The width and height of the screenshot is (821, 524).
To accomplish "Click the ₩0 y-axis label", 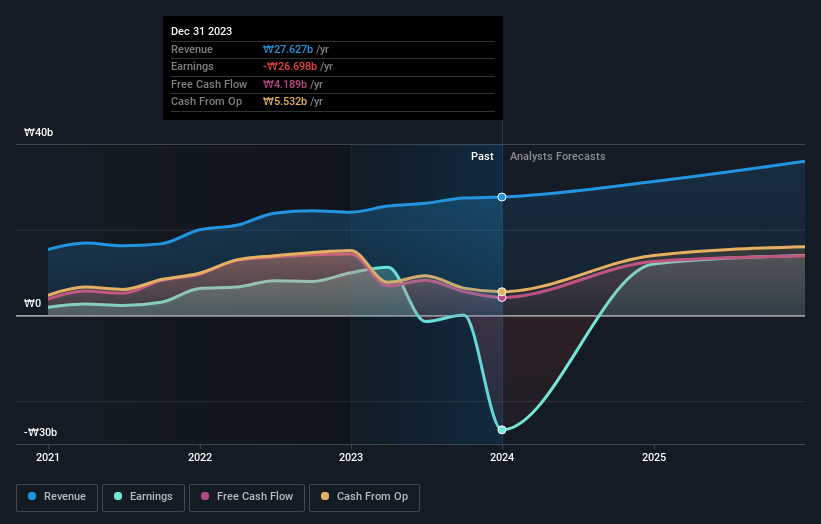I will tap(32, 304).
